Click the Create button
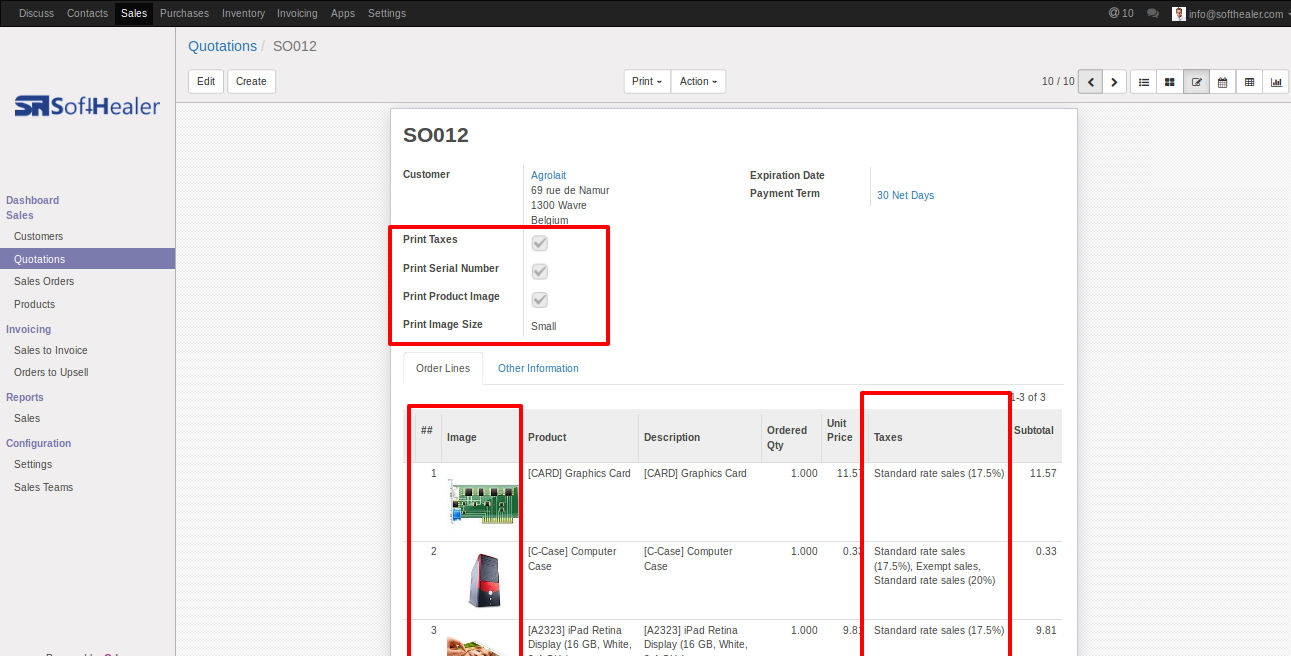The image size is (1291, 656). 251,82
